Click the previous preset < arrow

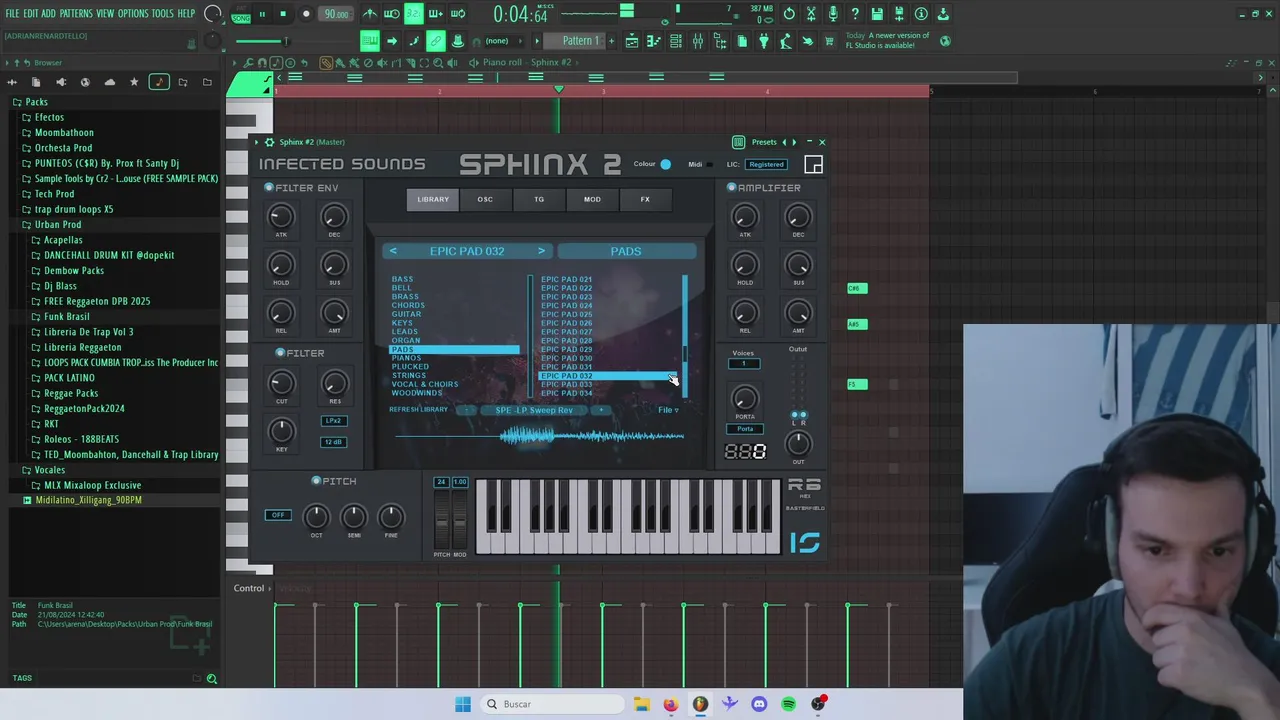coord(393,251)
